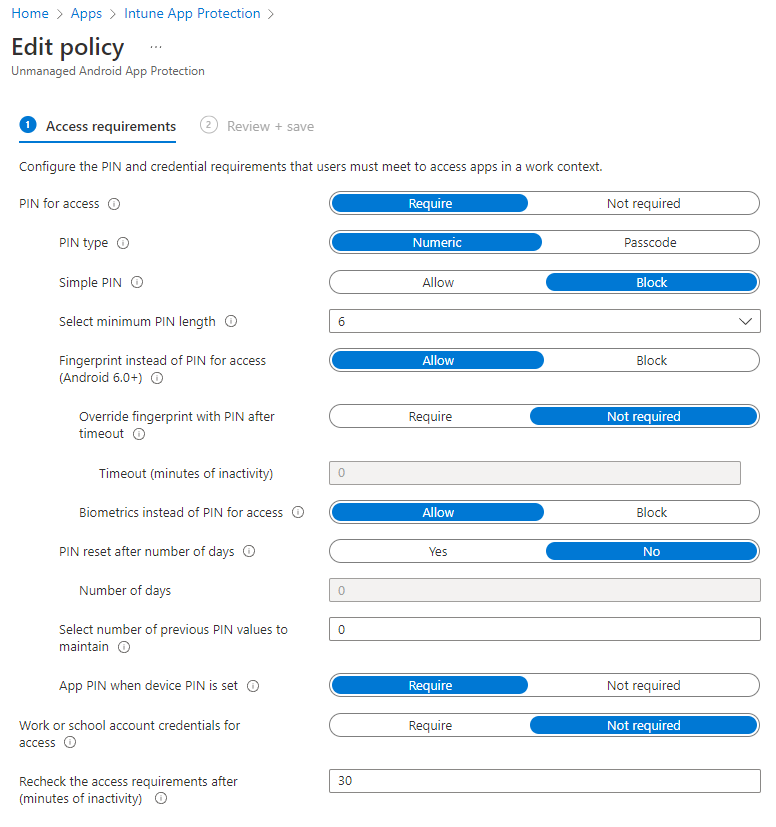The height and width of the screenshot is (827, 776).
Task: Click info icon for App PIN when device PIN set
Action: (253, 686)
